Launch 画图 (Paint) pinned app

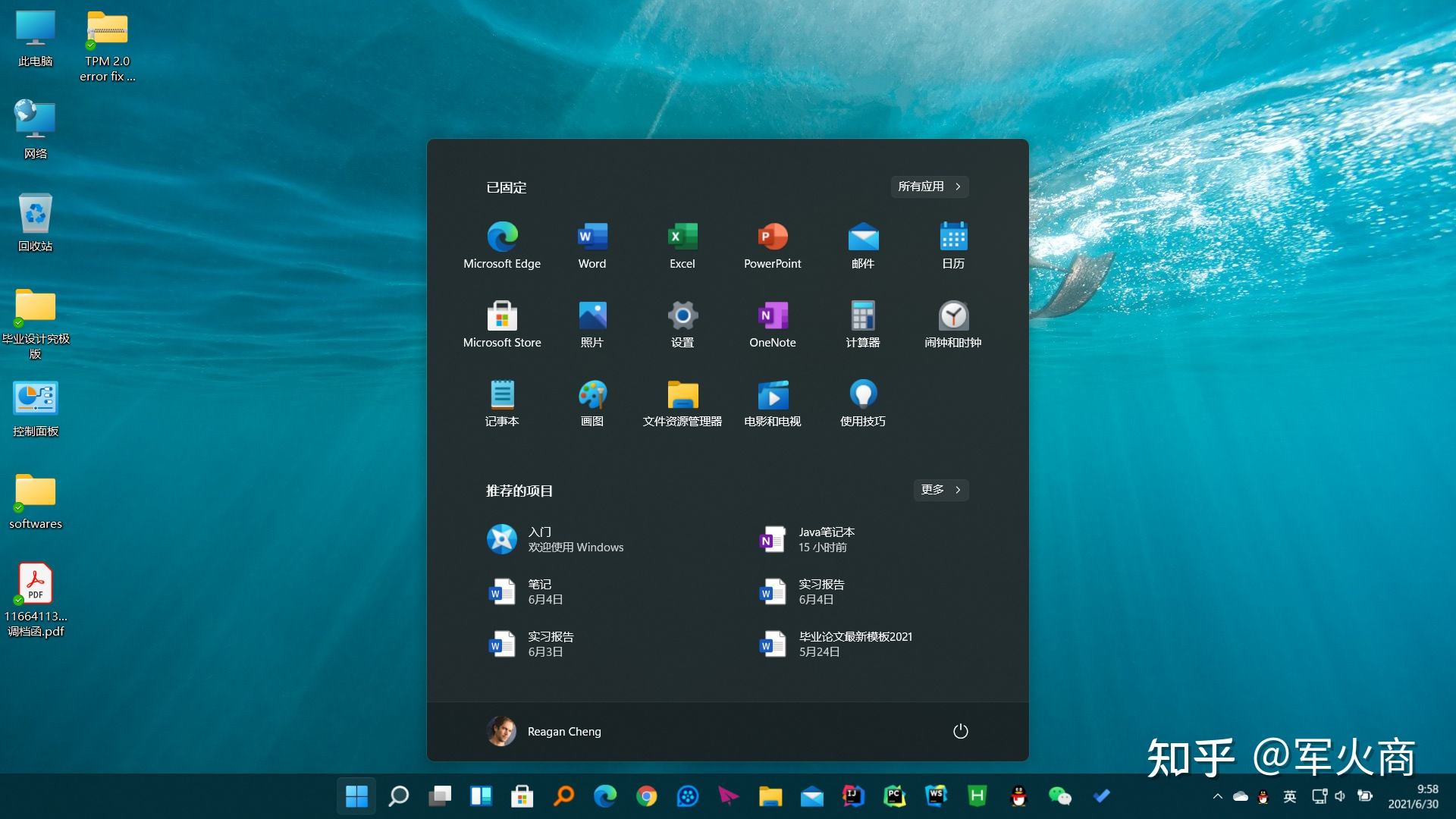point(592,403)
